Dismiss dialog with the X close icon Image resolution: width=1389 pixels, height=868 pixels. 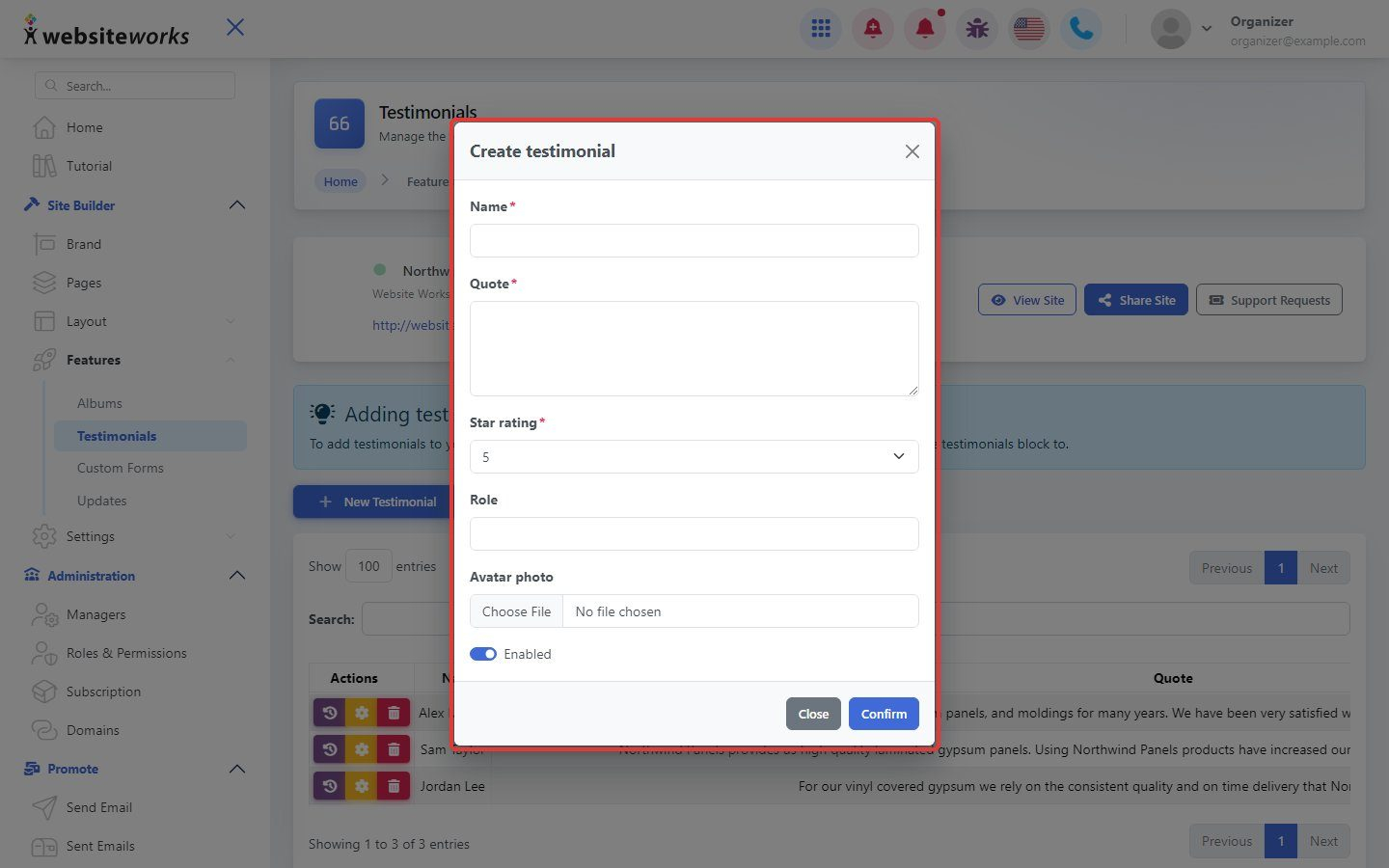(x=912, y=151)
